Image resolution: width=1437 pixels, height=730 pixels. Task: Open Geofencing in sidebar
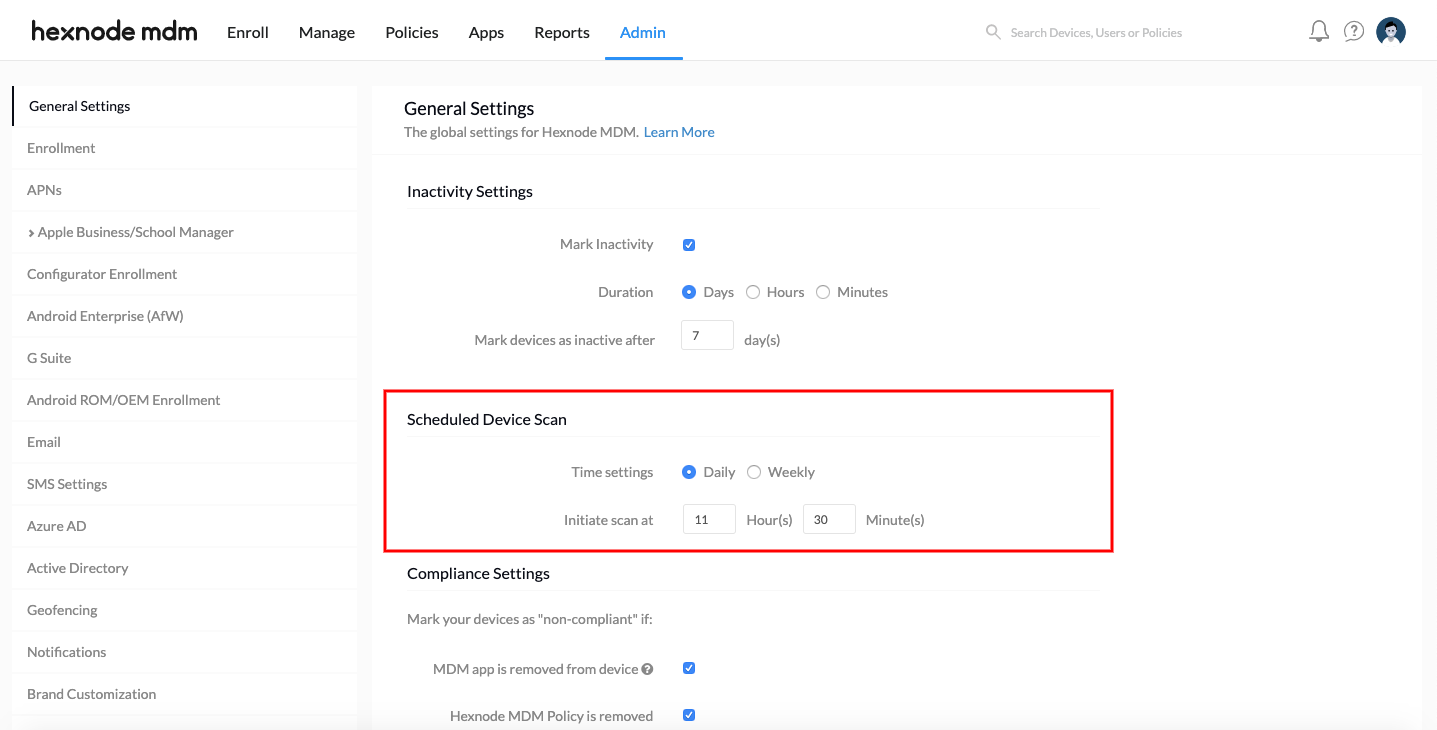[x=184, y=610]
